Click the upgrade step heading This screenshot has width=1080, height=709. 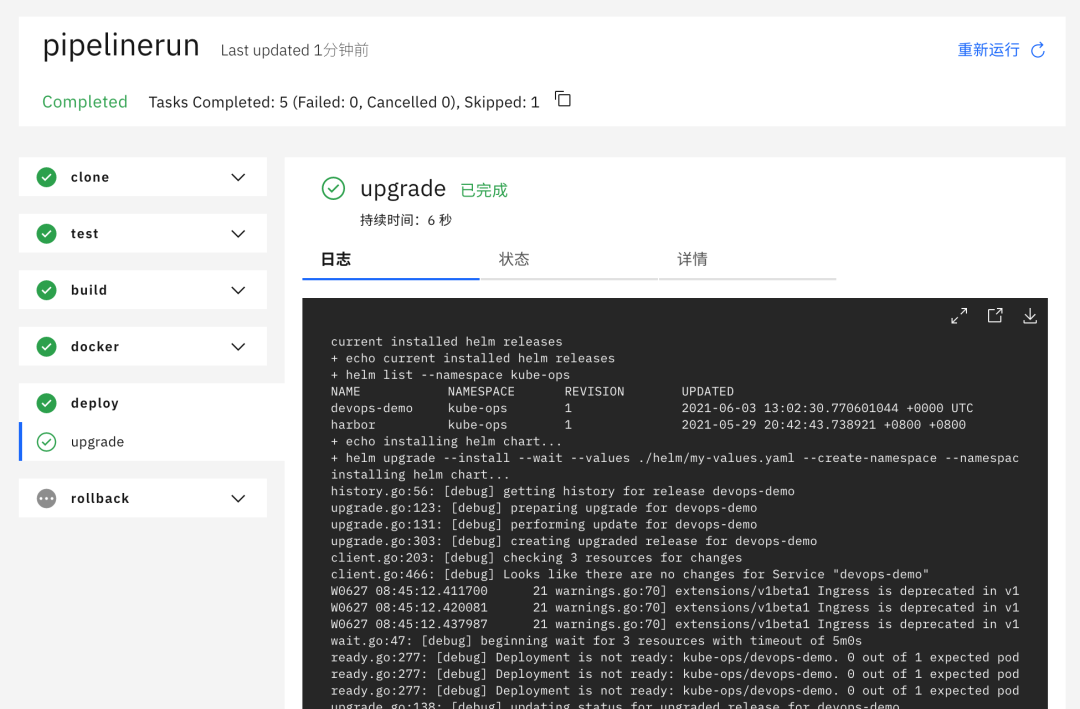point(403,188)
